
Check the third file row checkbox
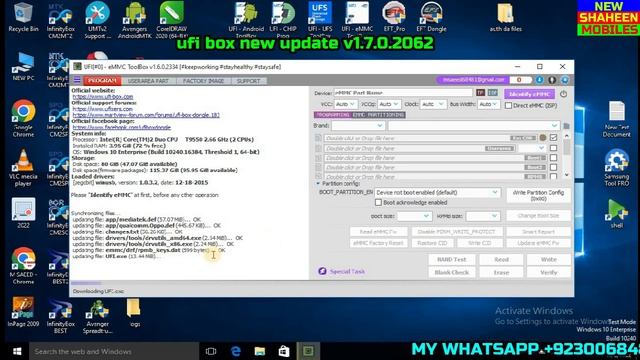pyautogui.click(x=553, y=158)
